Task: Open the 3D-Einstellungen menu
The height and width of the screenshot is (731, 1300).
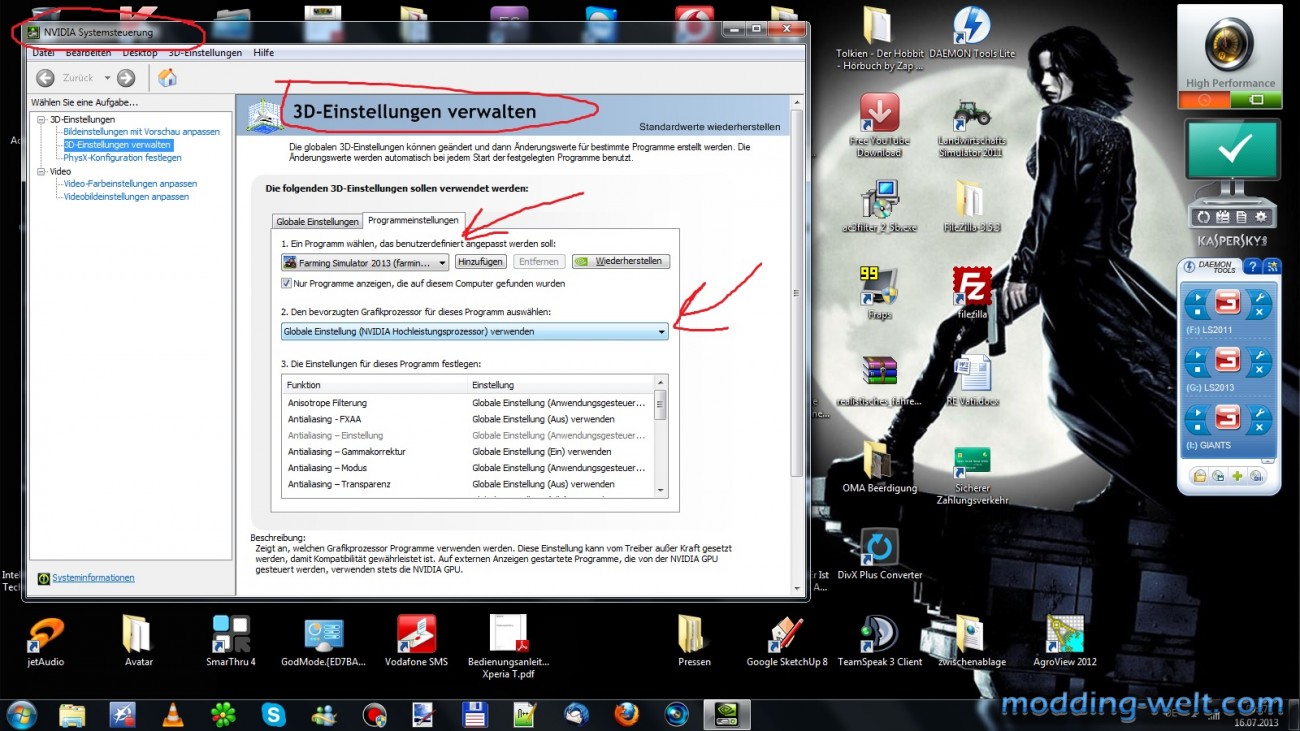Action: [x=205, y=53]
